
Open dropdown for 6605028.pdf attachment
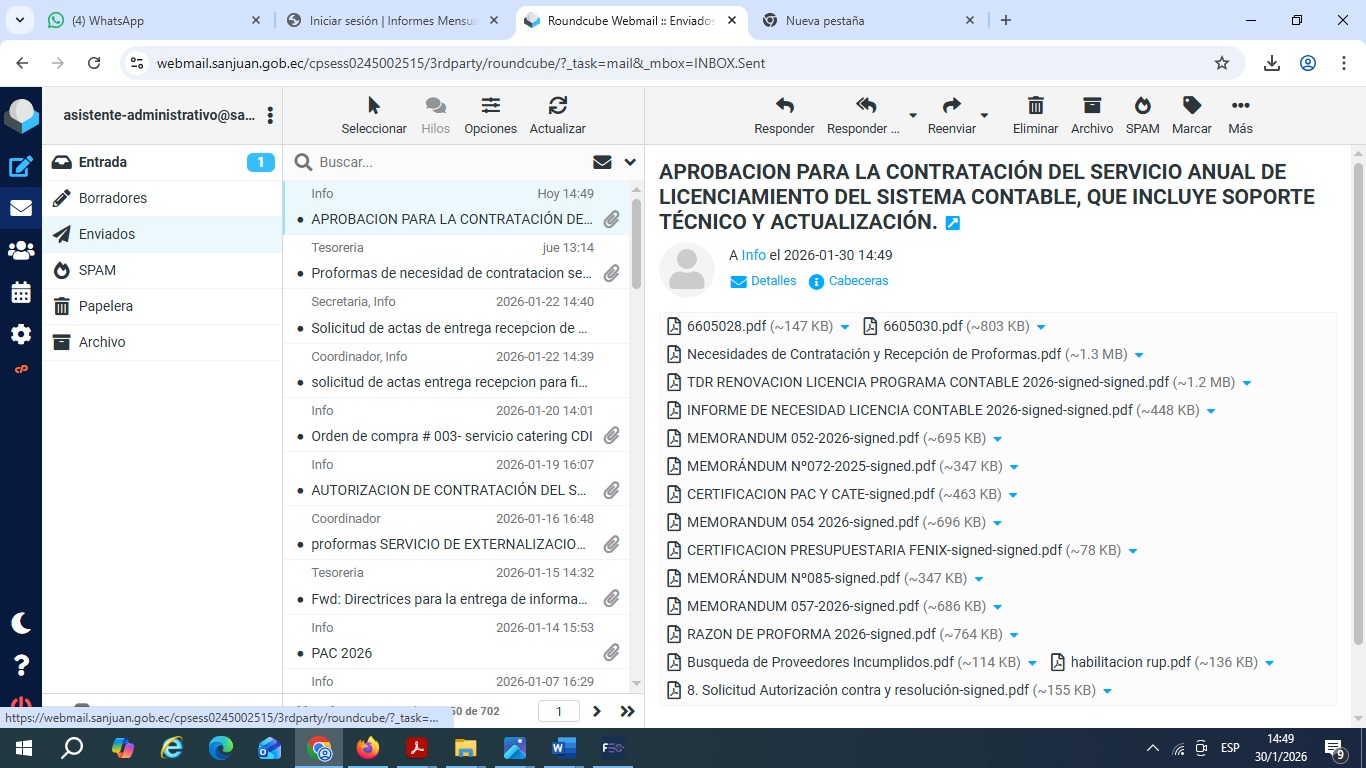[845, 327]
